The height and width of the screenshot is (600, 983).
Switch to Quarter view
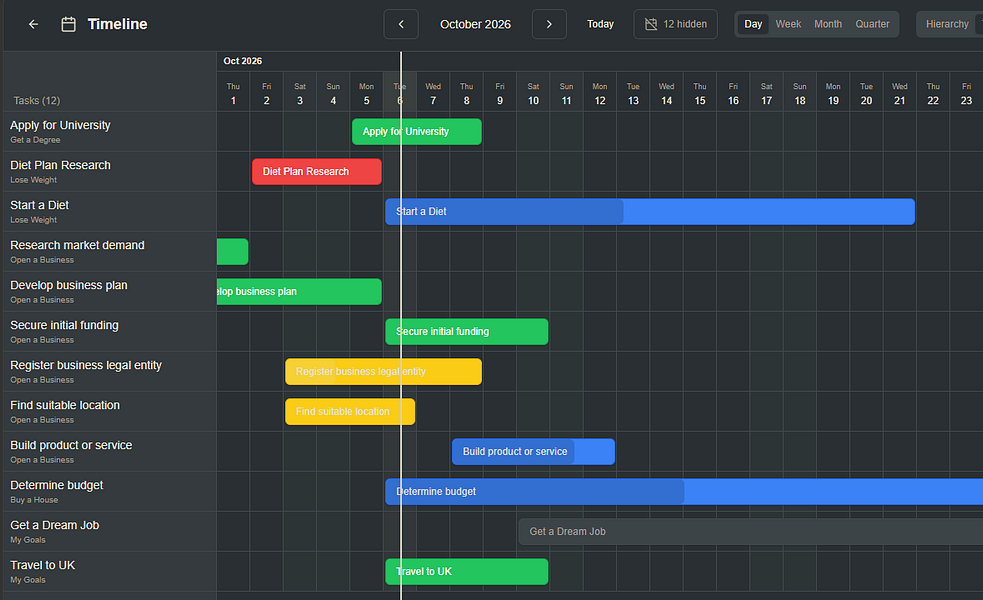(x=872, y=24)
